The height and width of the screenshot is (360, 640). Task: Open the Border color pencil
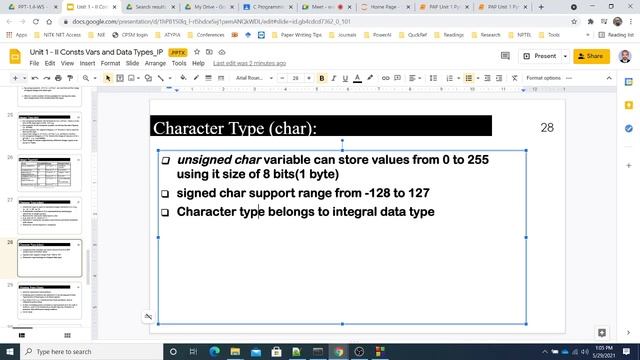(x=196, y=78)
